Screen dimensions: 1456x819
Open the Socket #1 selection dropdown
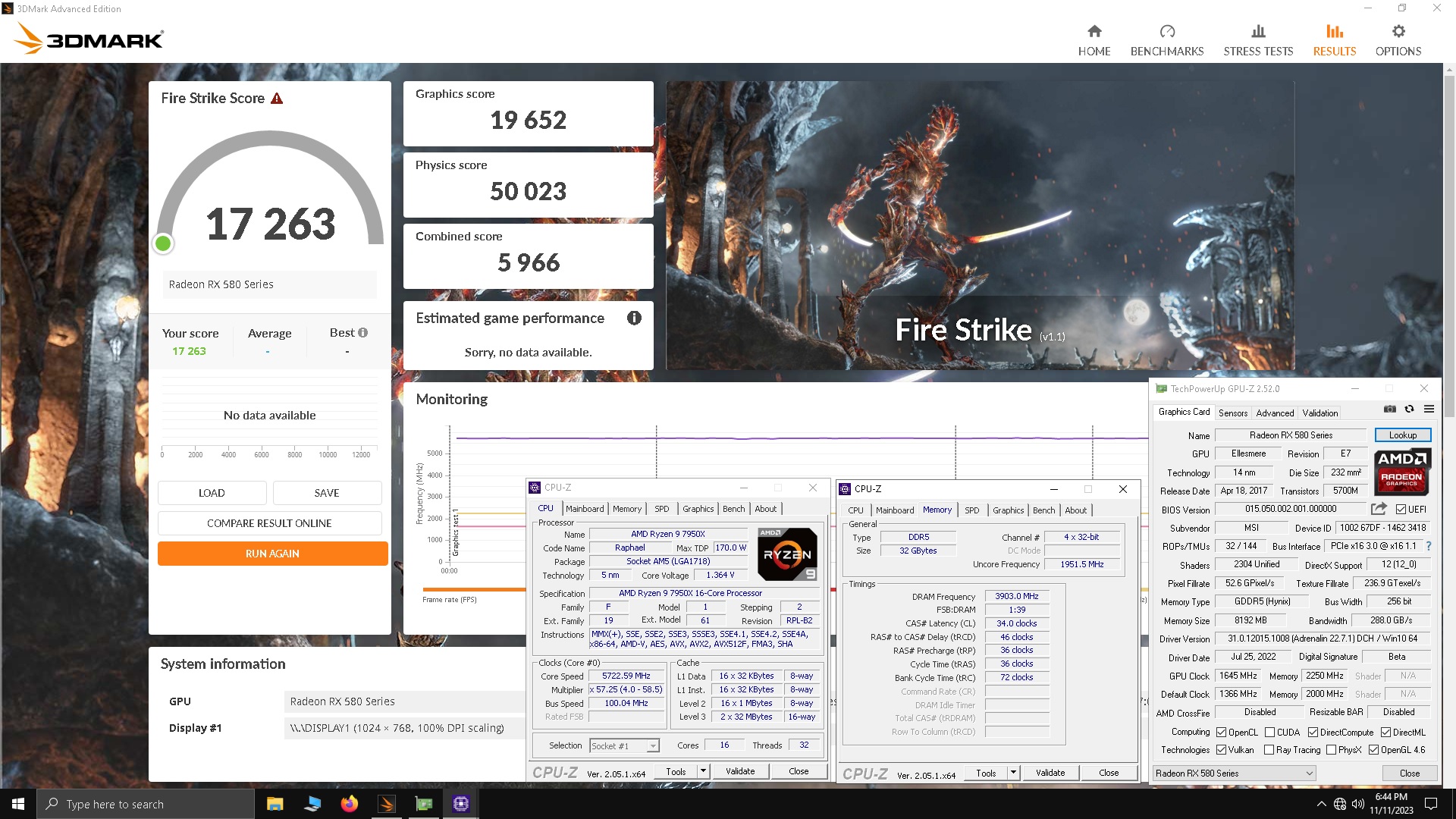pos(624,746)
